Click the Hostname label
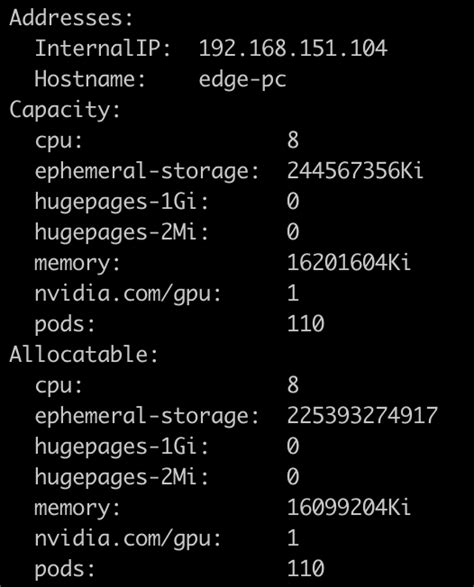Image resolution: width=474 pixels, height=587 pixels. (x=90, y=79)
